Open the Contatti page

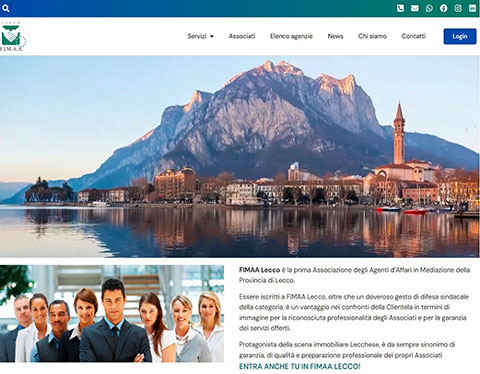414,36
